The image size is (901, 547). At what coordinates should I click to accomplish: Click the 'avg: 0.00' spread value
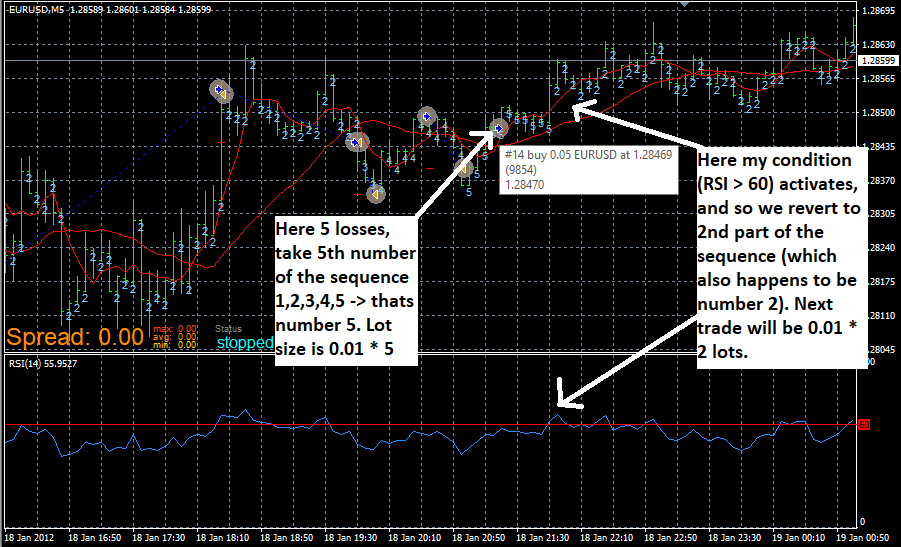(175, 337)
